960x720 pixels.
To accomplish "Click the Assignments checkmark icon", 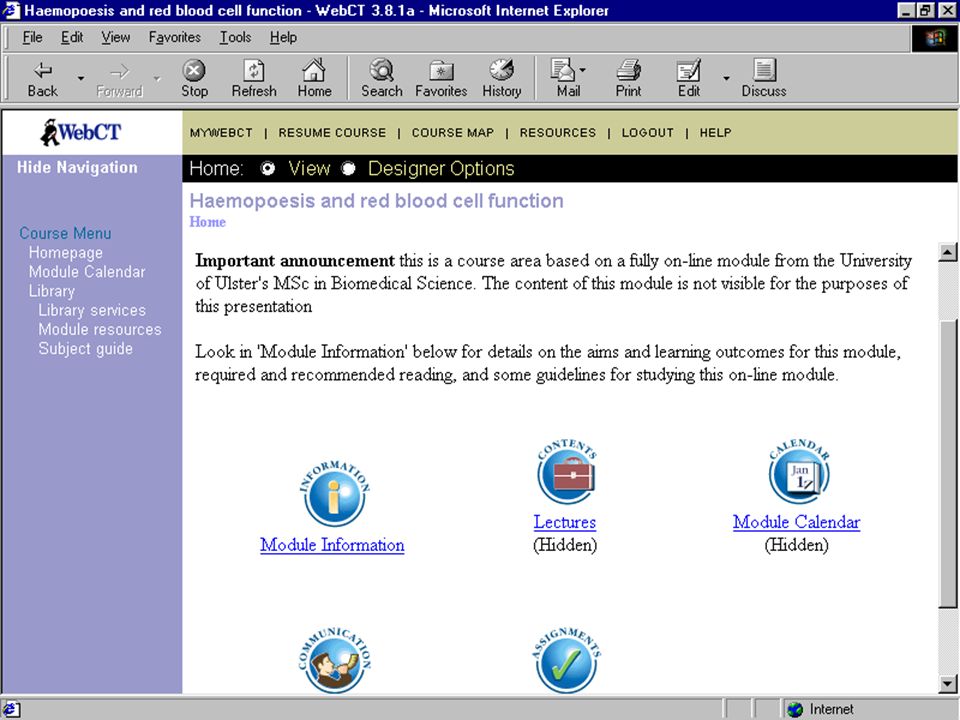I will click(x=566, y=661).
